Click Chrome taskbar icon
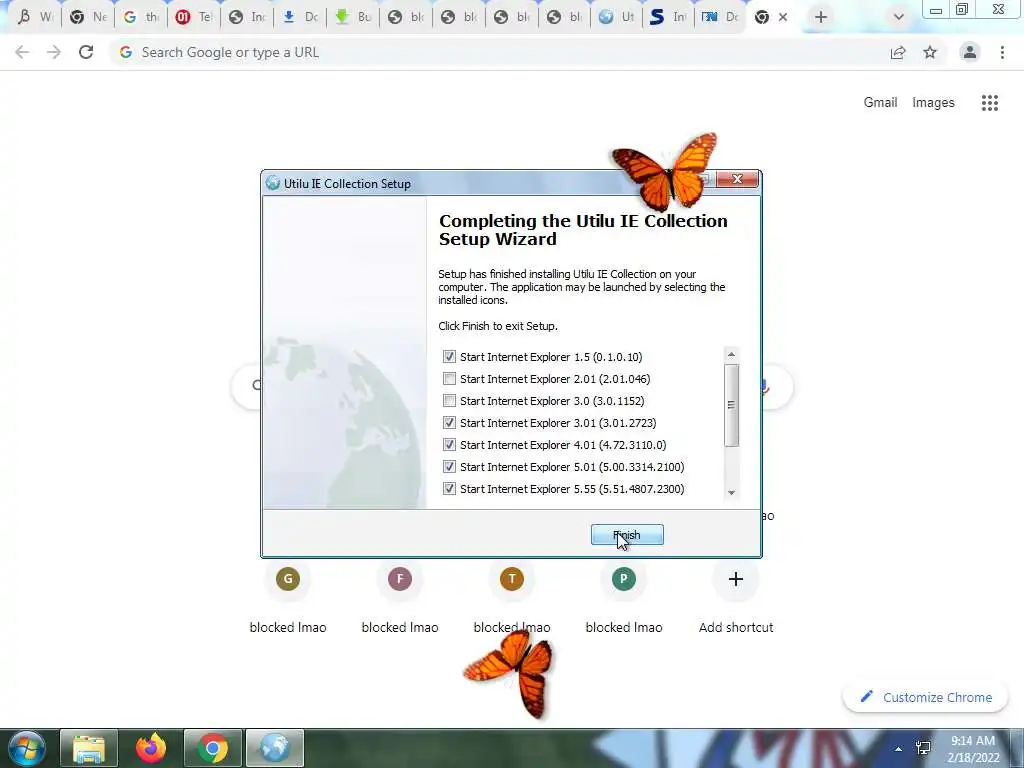This screenshot has height=768, width=1024. pyautogui.click(x=213, y=748)
